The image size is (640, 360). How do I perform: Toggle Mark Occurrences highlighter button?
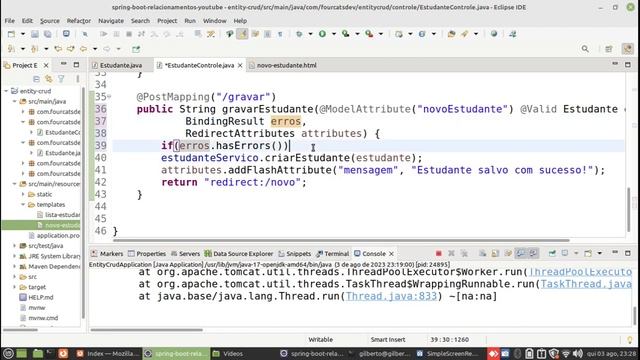242,34
